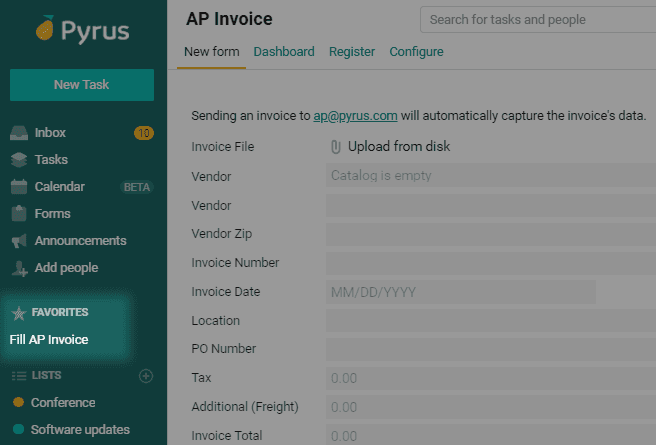656x445 pixels.
Task: Open the Register tab
Action: coord(352,52)
